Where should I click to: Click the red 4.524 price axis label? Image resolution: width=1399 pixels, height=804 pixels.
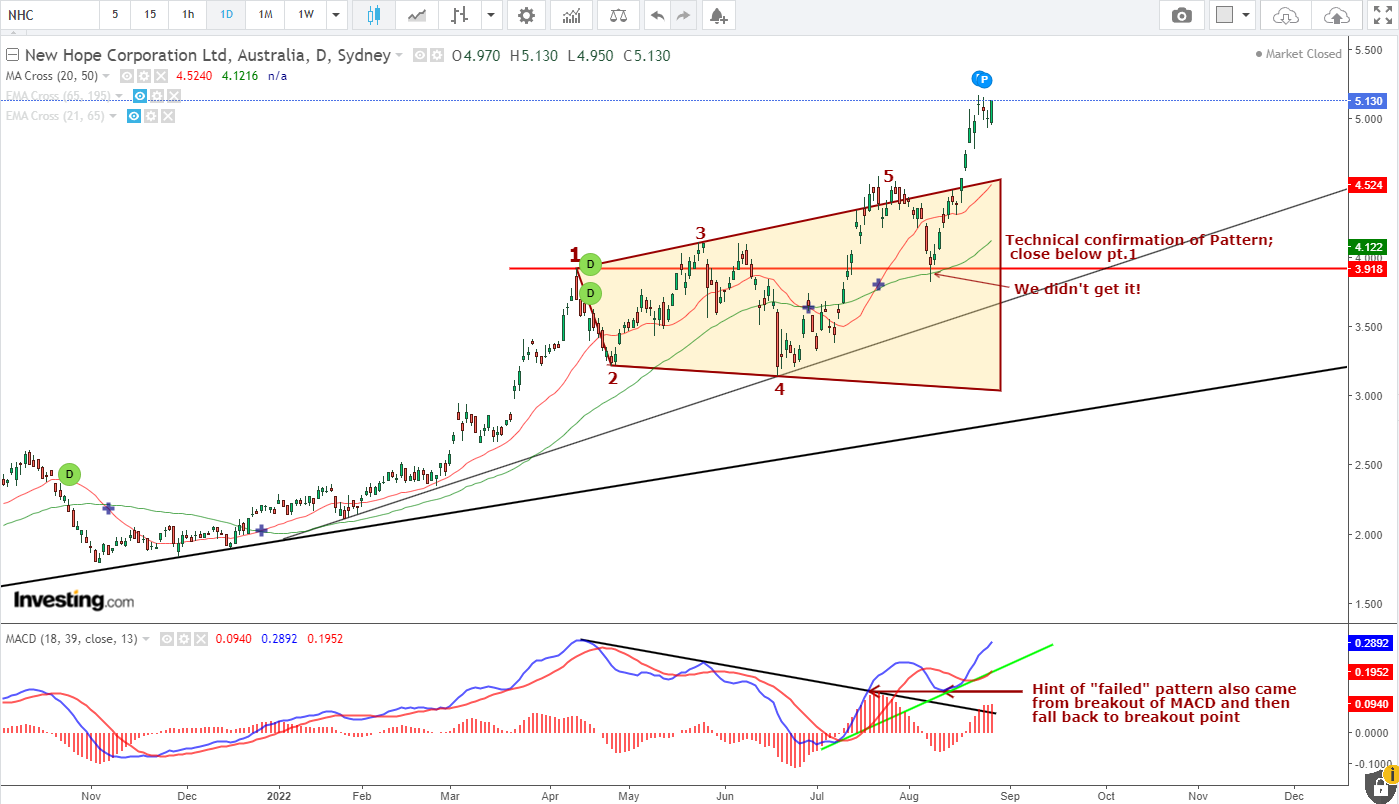(x=1367, y=185)
